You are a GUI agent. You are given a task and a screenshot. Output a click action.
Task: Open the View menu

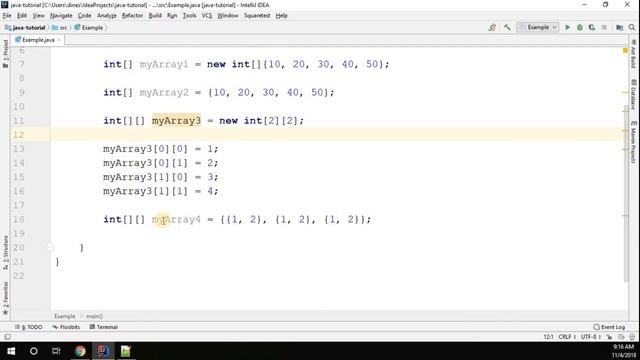pyautogui.click(x=38, y=16)
